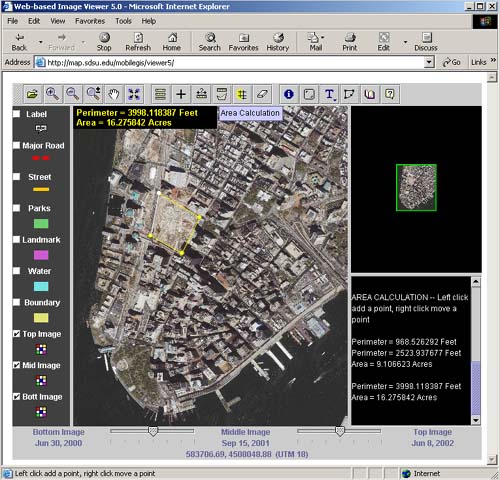Click the magnifier with arrows zoom tool
This screenshot has width=500, height=480.
tap(93, 94)
